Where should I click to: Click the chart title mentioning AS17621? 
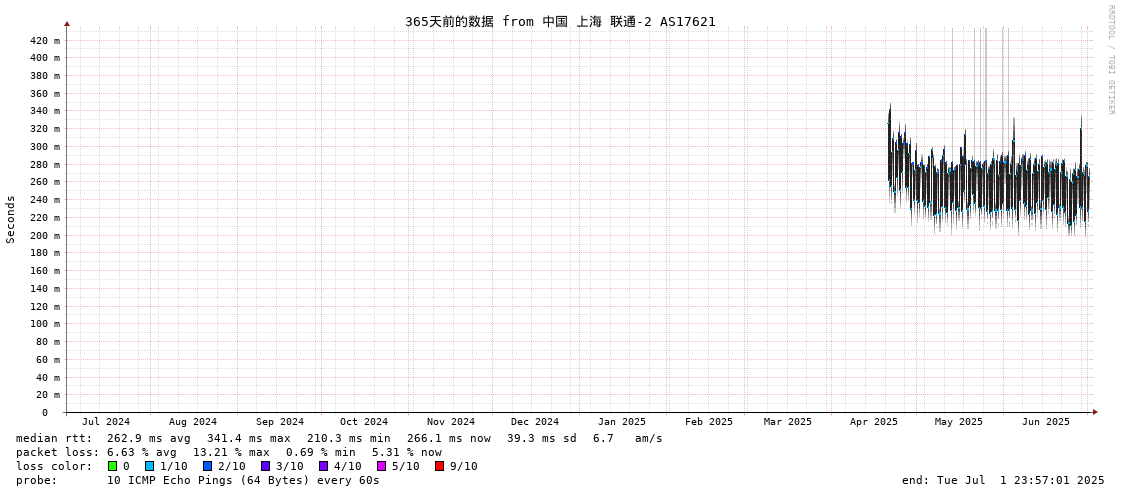coord(560,21)
